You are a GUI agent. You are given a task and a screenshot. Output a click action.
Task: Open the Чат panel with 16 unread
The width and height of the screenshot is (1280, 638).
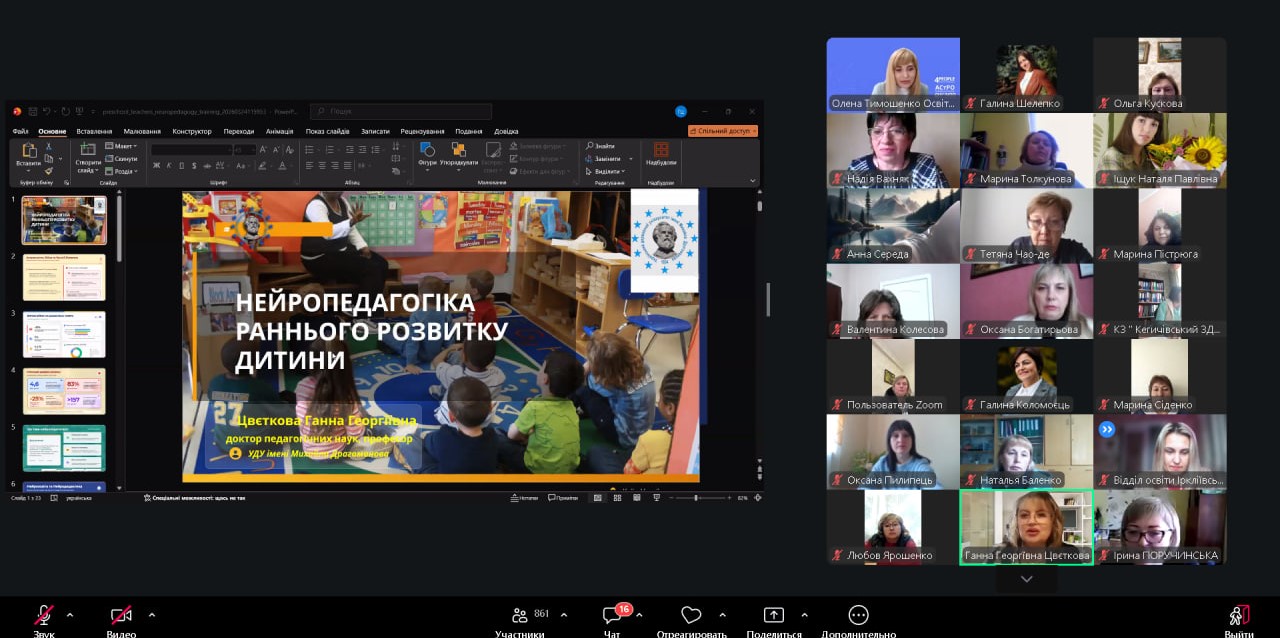612,615
